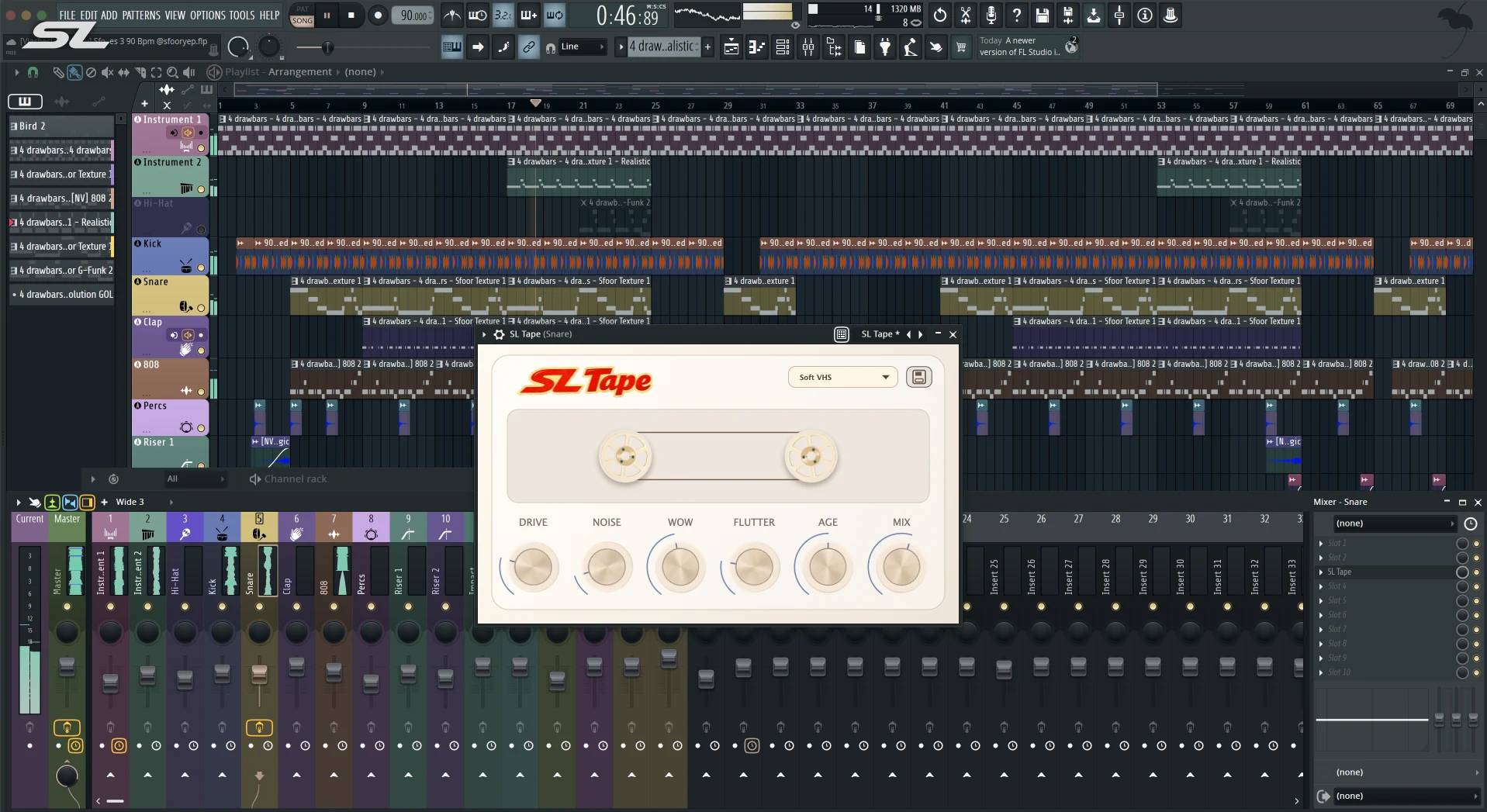Open the channel rack view icon
Image resolution: width=1487 pixels, height=812 pixels.
point(783,47)
